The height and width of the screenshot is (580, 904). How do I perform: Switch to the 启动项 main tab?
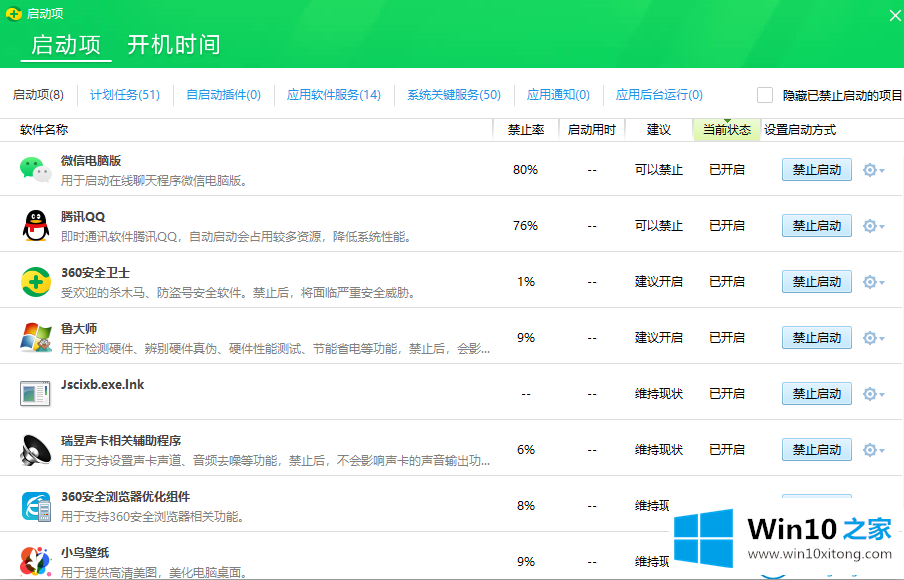[66, 45]
